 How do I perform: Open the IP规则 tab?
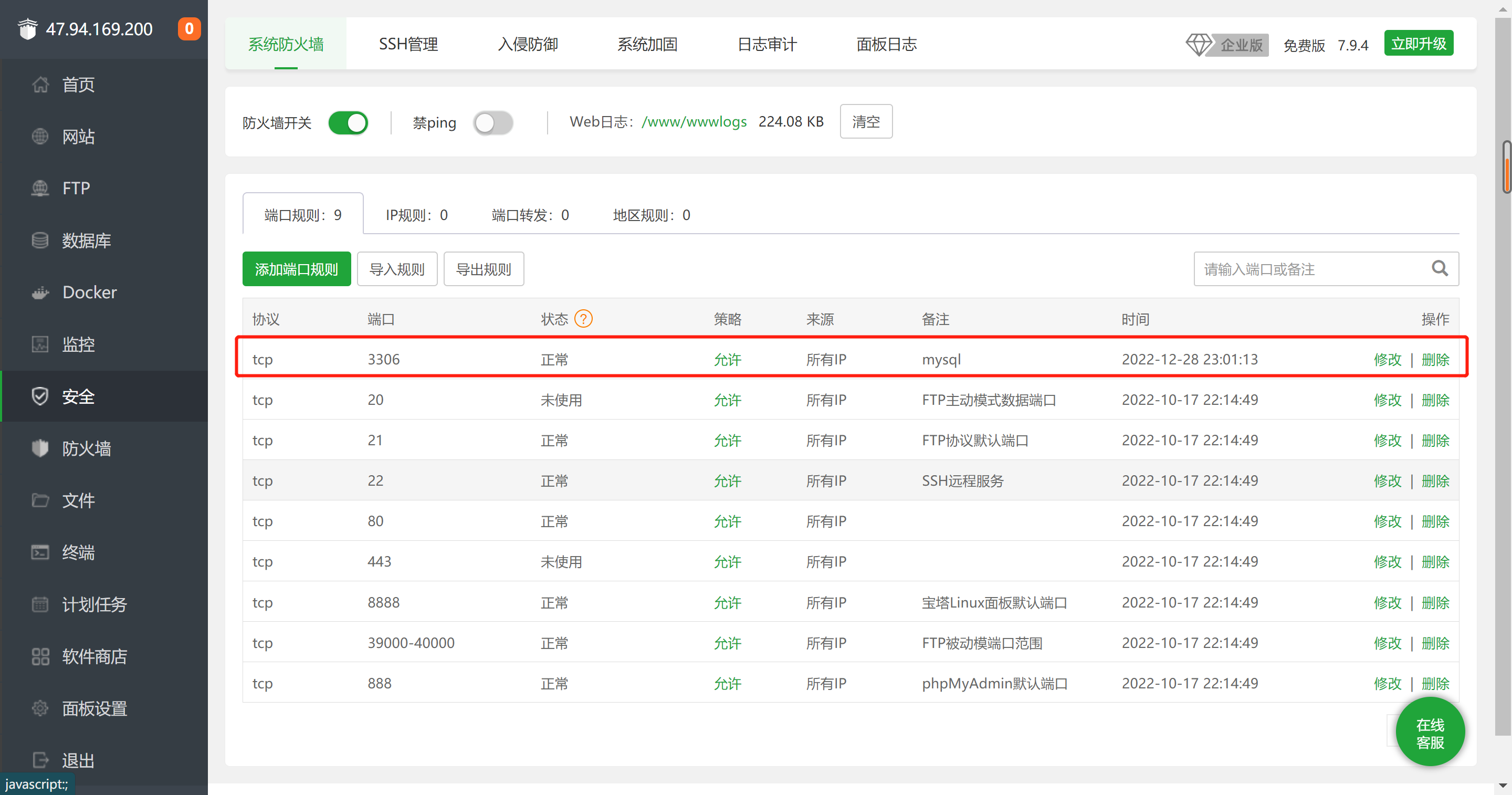pos(416,215)
